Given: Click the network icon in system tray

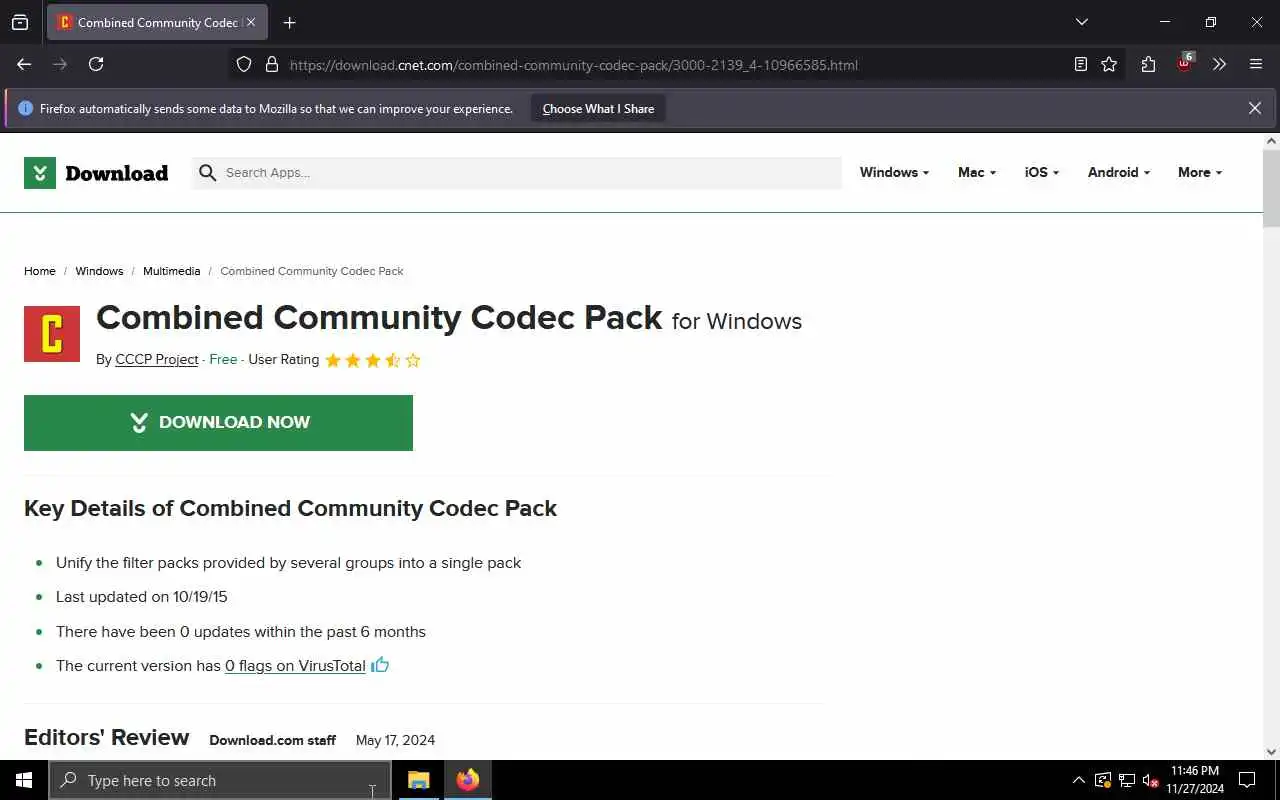Looking at the screenshot, I should 1127,780.
